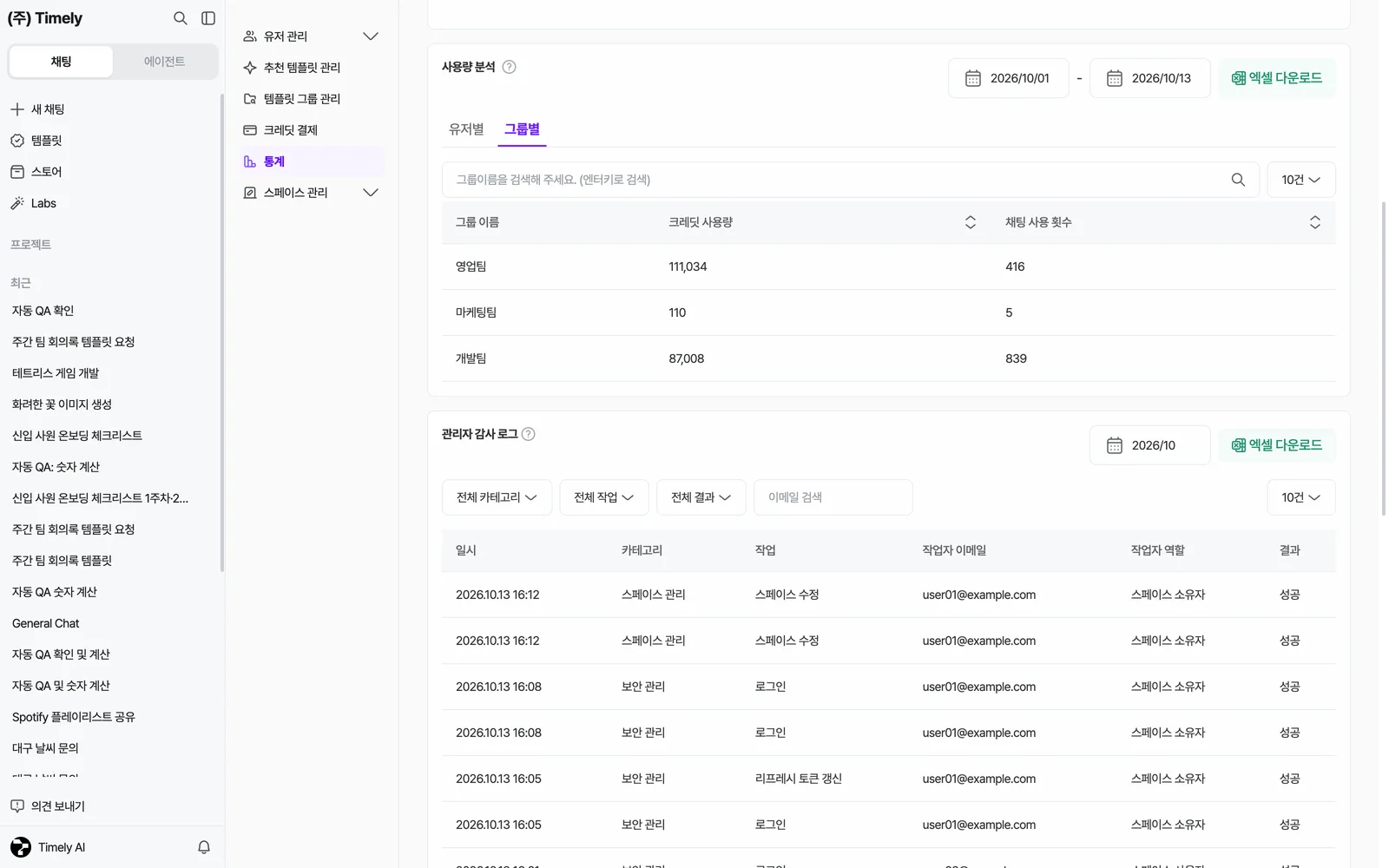Image resolution: width=1389 pixels, height=868 pixels.
Task: Open the 전체 작업 filter dropdown
Action: click(x=604, y=497)
